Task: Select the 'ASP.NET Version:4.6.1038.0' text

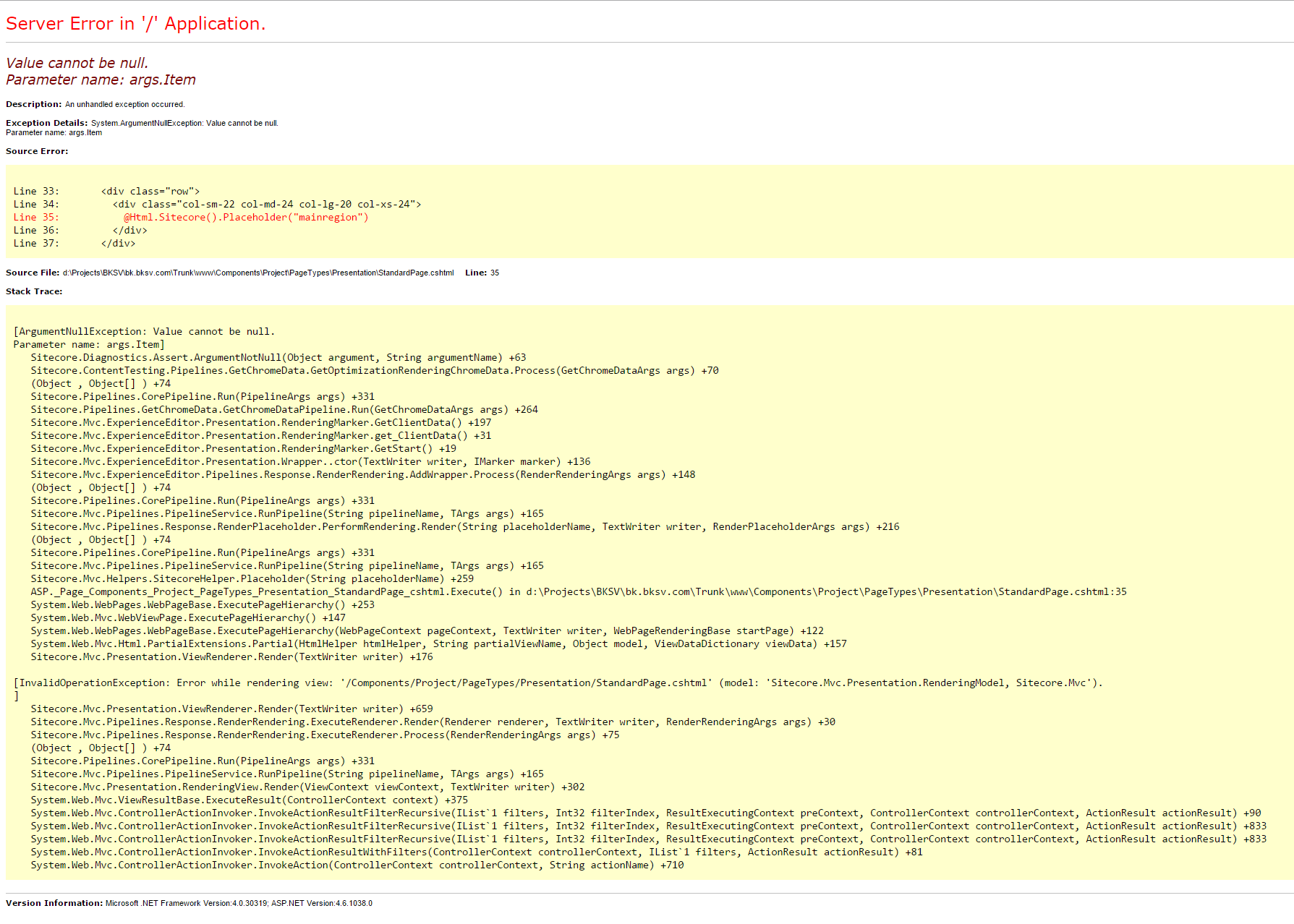Action: (321, 903)
